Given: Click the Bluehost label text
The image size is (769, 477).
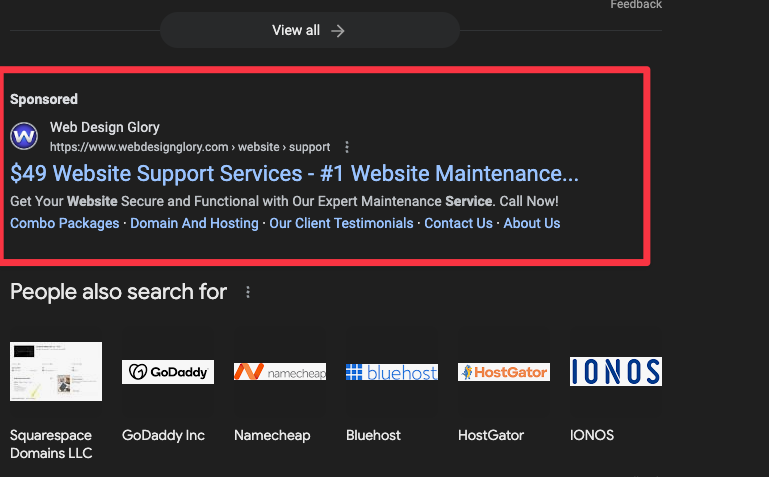Looking at the screenshot, I should (373, 435).
